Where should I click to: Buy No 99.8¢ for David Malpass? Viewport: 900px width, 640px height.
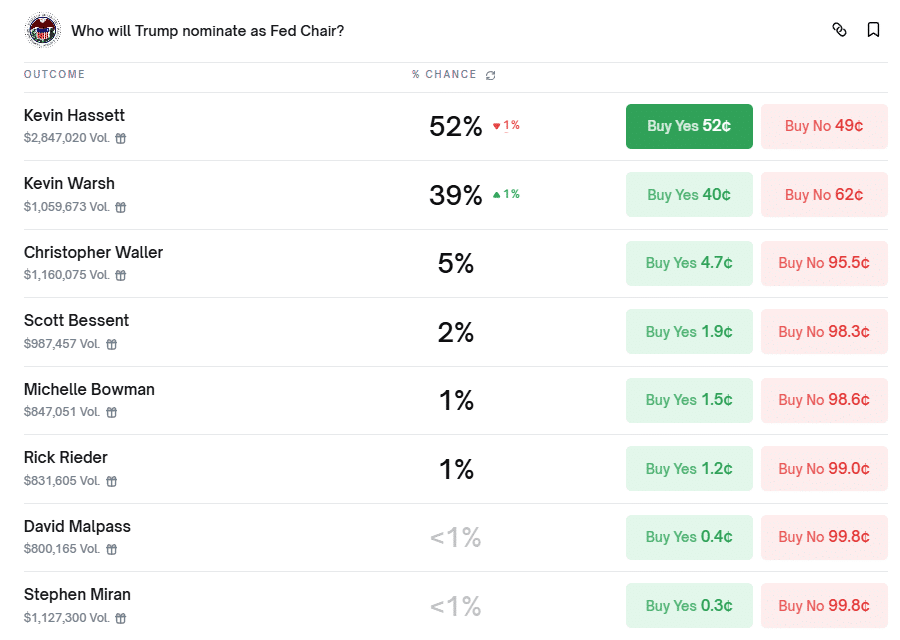pyautogui.click(x=824, y=537)
